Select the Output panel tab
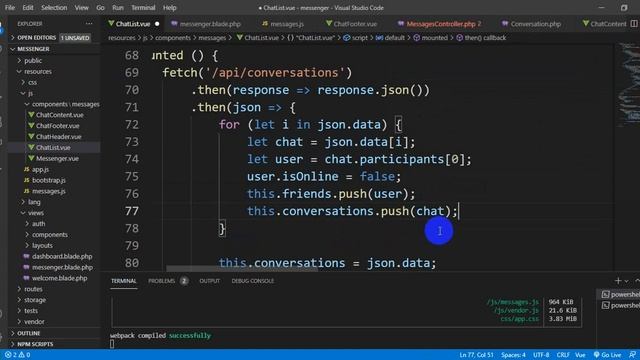 click(209, 281)
